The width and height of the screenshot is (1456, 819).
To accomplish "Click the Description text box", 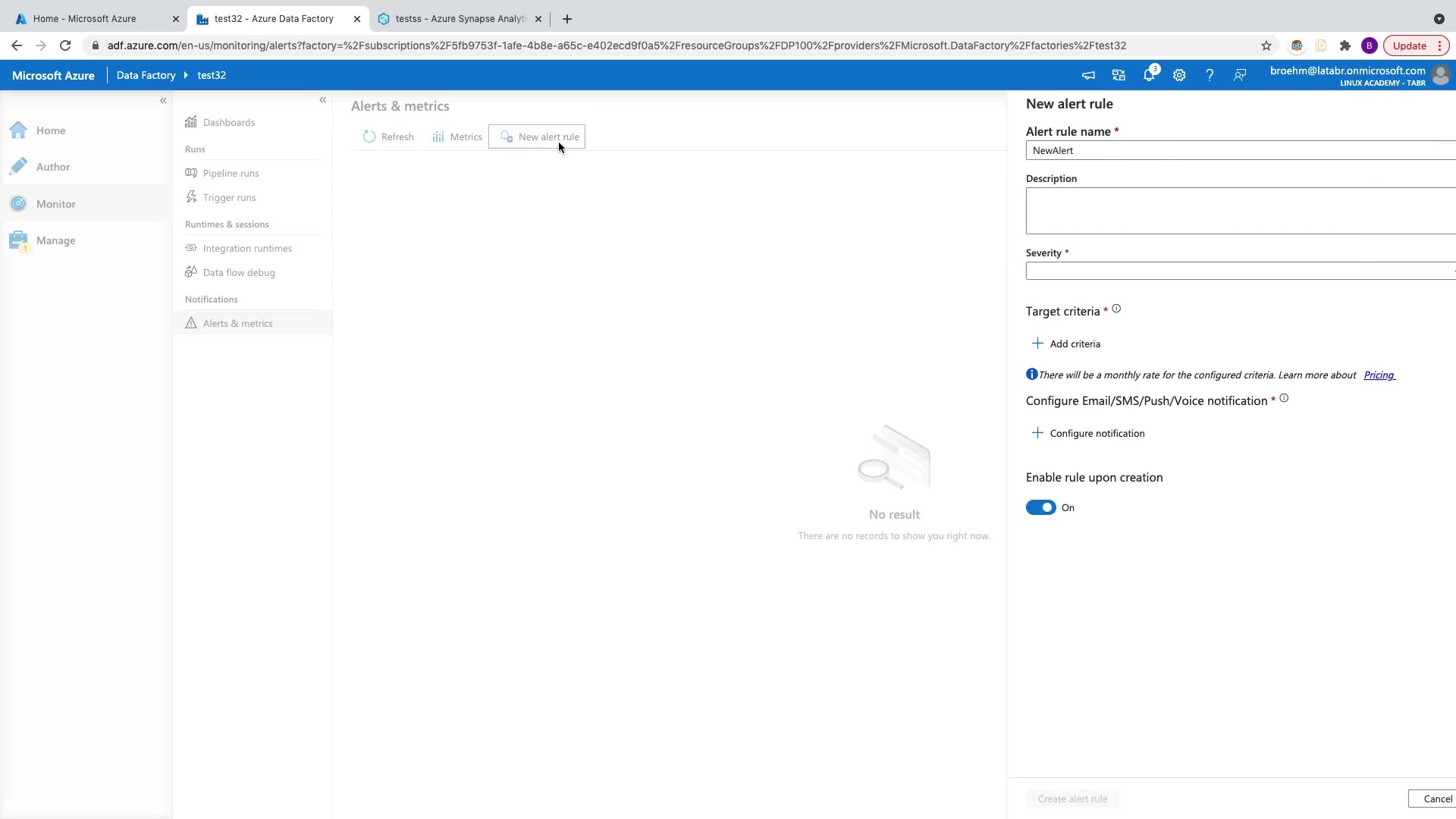I will coord(1240,211).
